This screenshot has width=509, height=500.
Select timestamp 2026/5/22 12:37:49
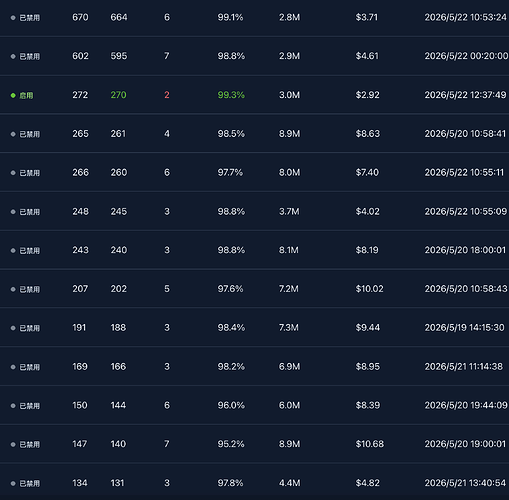pyautogui.click(x=465, y=95)
